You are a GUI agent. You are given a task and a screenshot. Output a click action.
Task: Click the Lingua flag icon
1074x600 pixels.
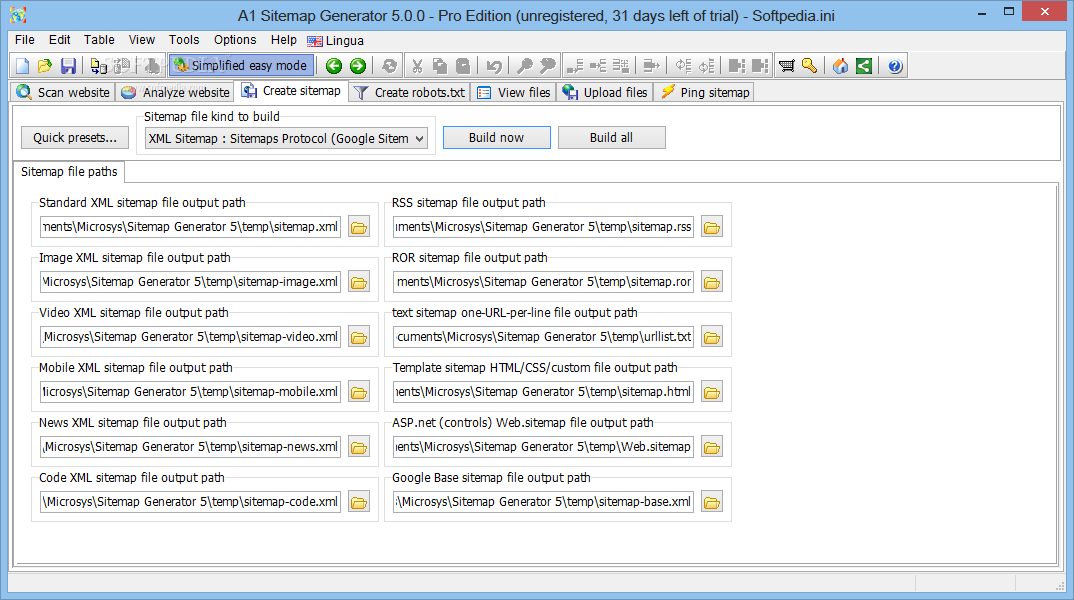coord(314,41)
